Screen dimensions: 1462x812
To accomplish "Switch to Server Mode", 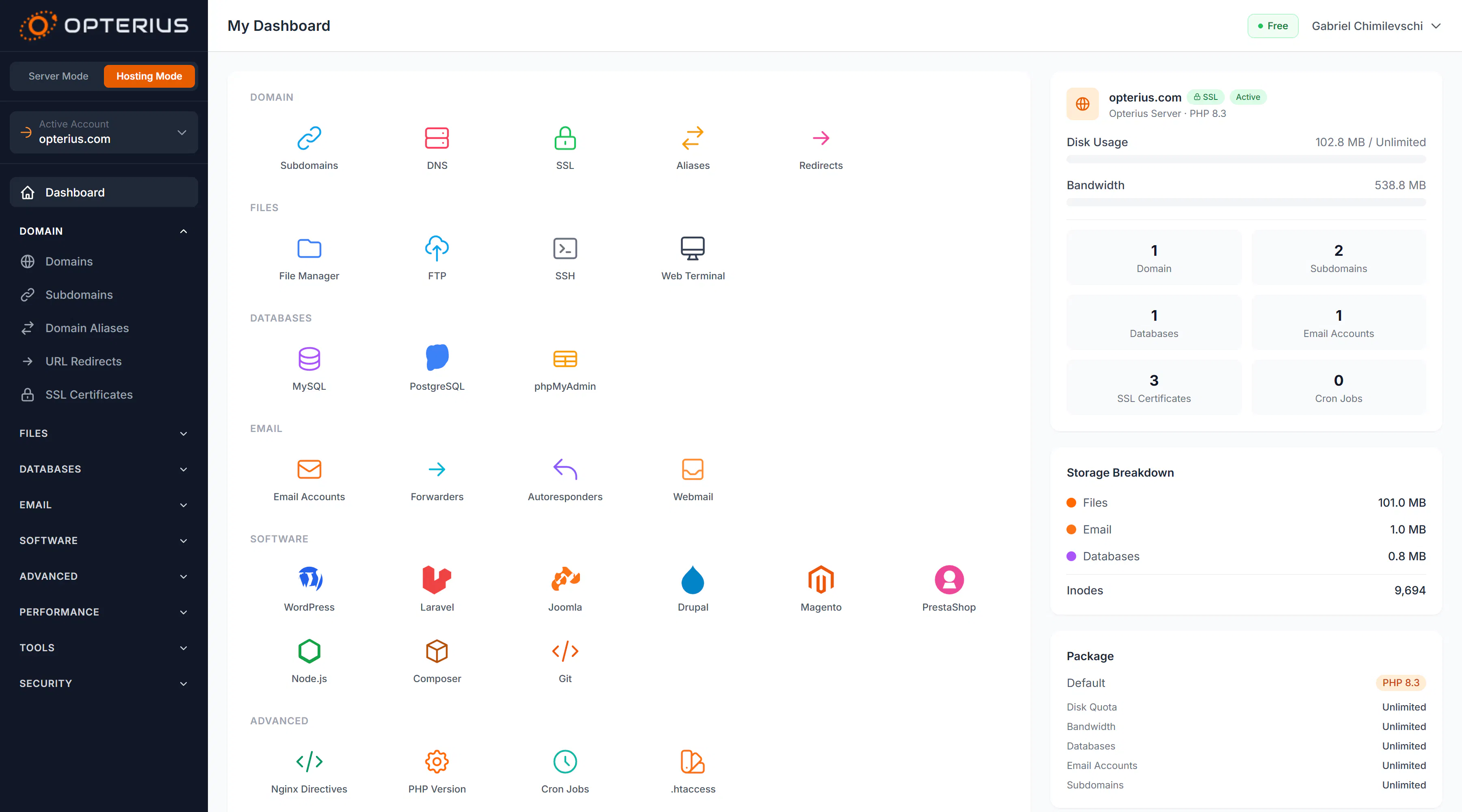I will pos(58,76).
